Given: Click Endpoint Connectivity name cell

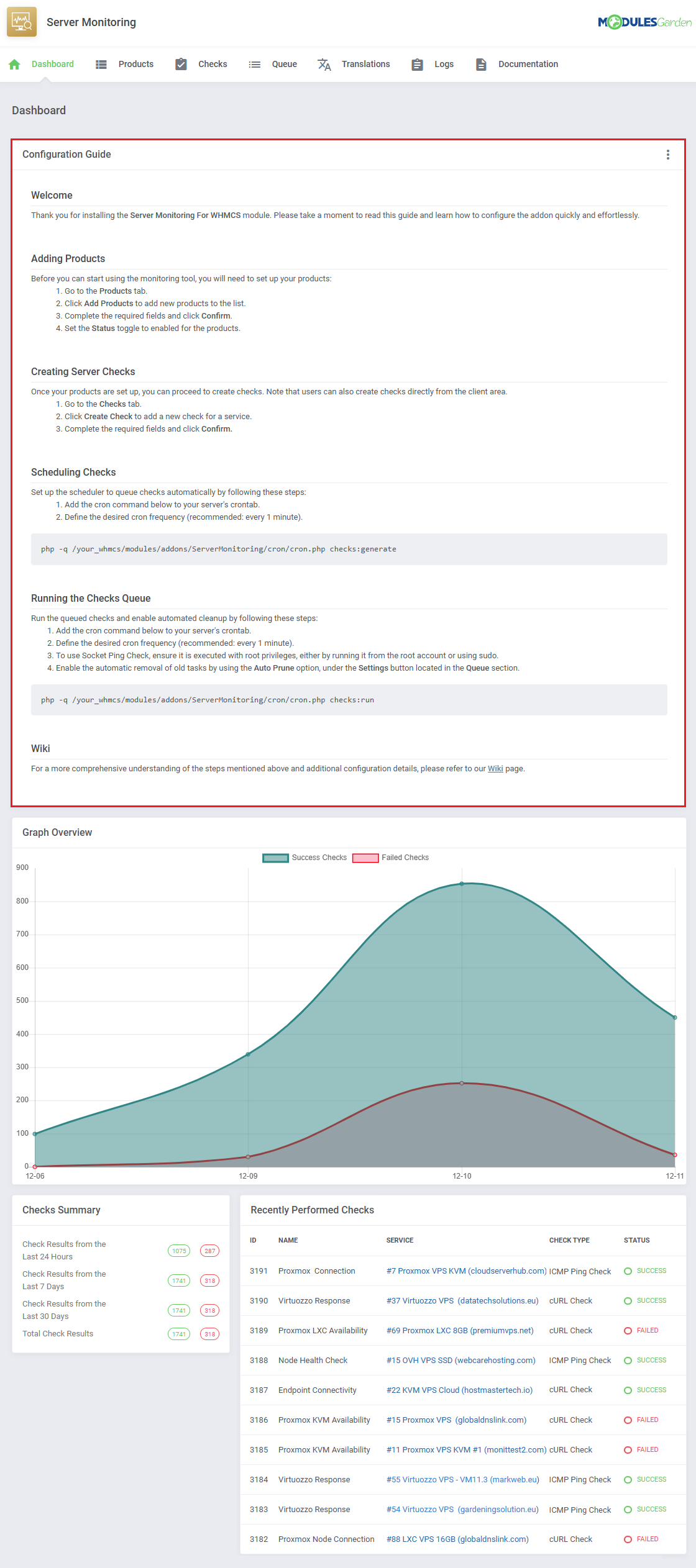Looking at the screenshot, I should pos(318,1390).
